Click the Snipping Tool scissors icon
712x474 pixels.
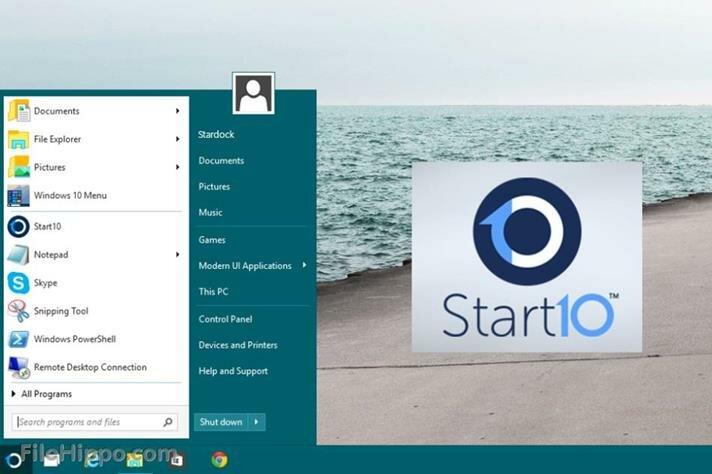(x=19, y=311)
